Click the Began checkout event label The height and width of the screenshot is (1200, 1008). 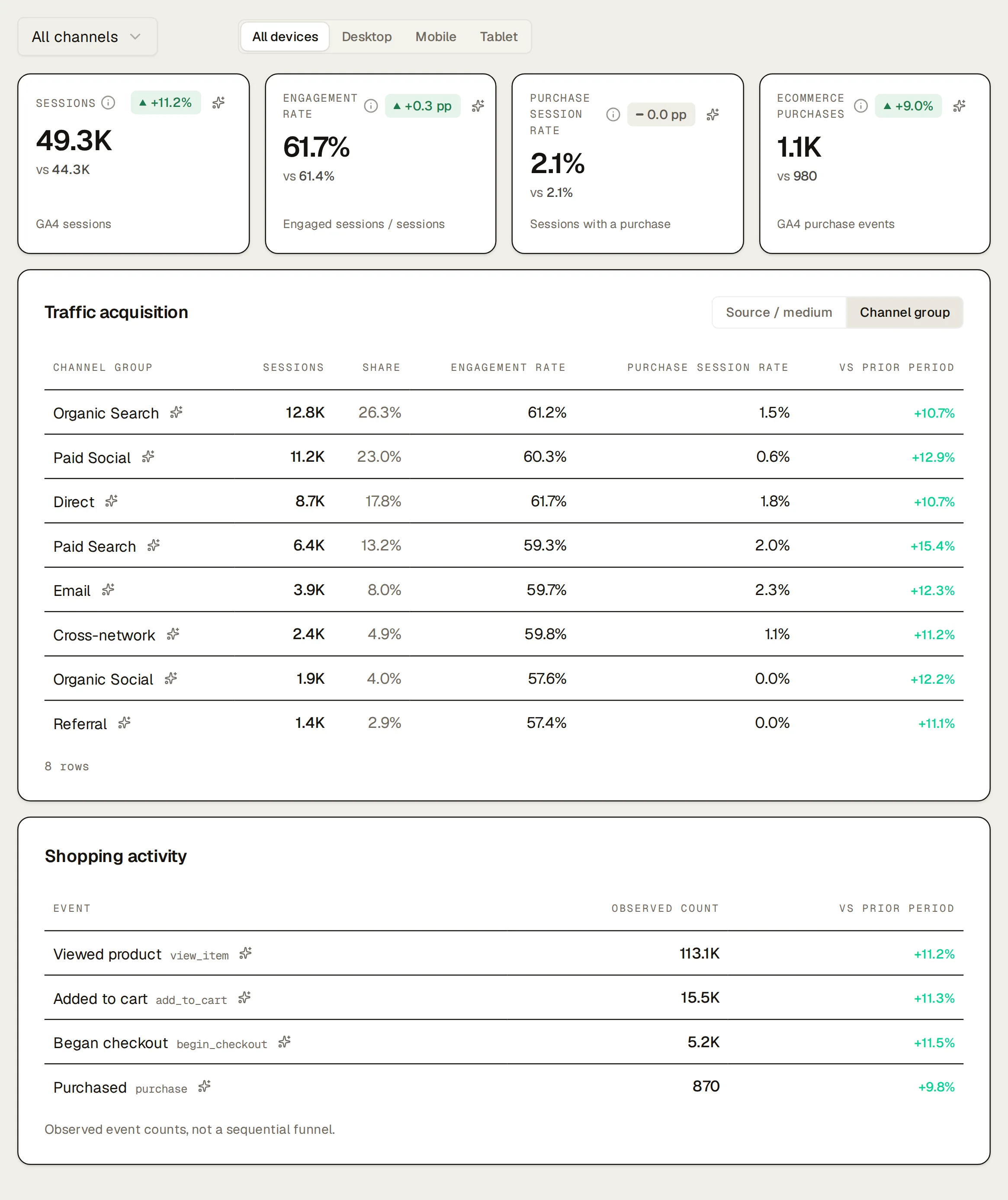point(110,1043)
